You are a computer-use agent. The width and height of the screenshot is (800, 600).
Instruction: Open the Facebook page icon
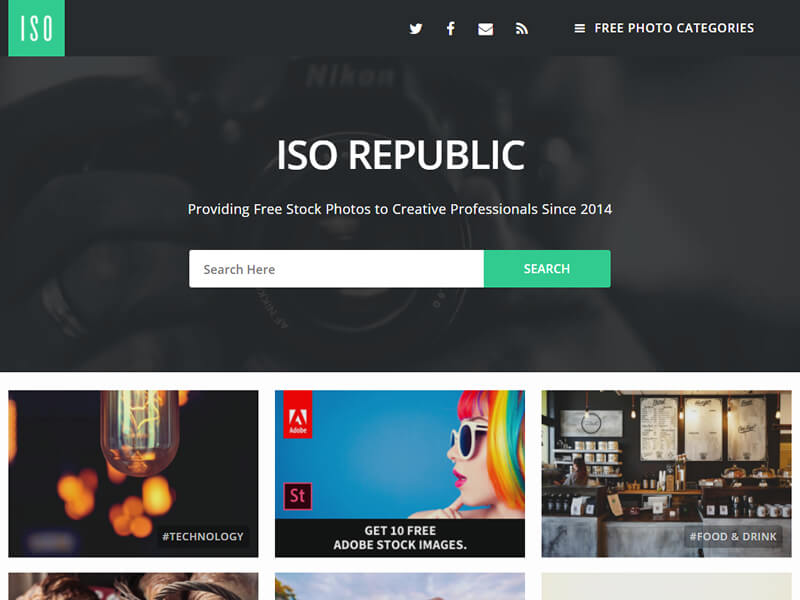click(x=451, y=29)
